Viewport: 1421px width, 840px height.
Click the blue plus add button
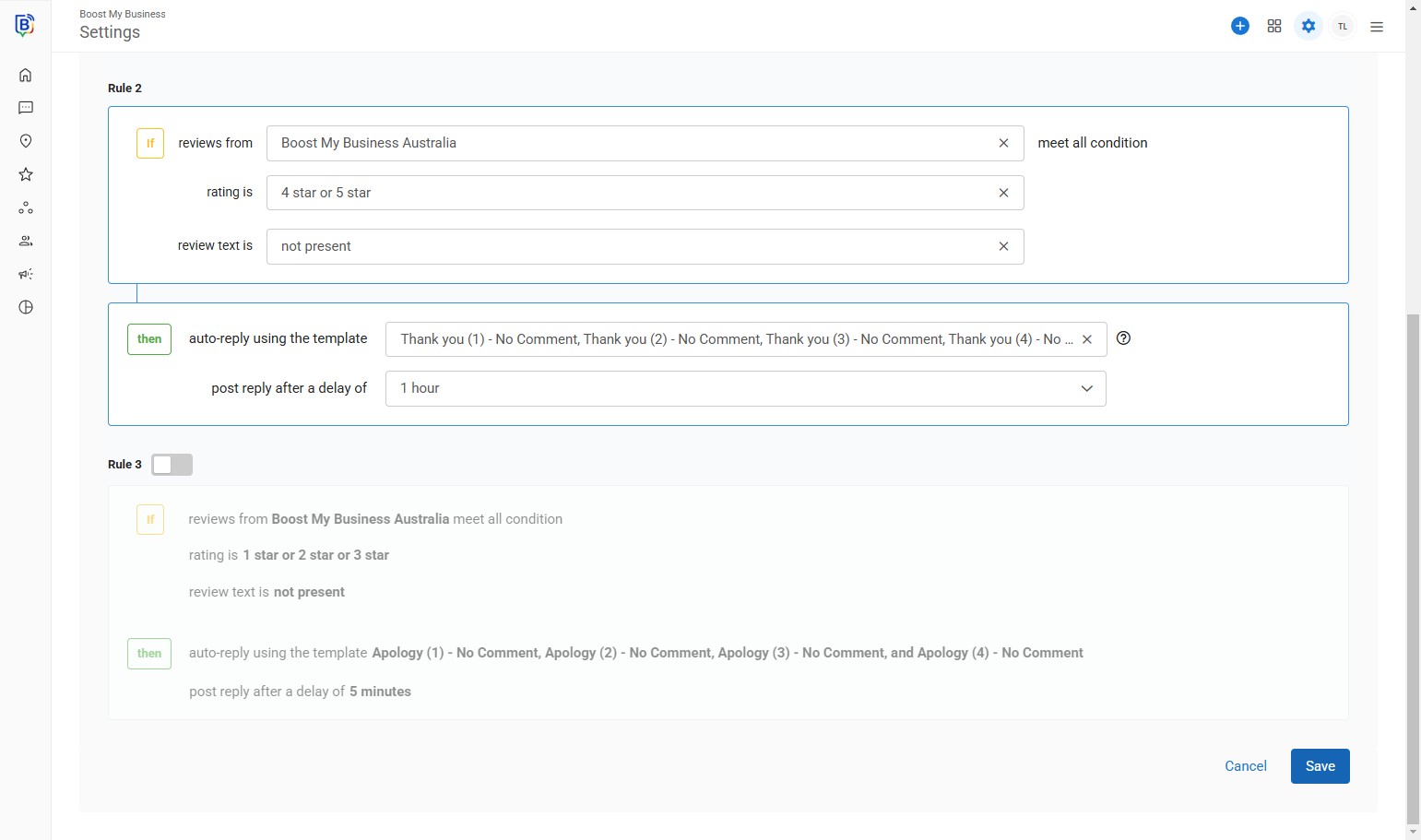point(1240,26)
